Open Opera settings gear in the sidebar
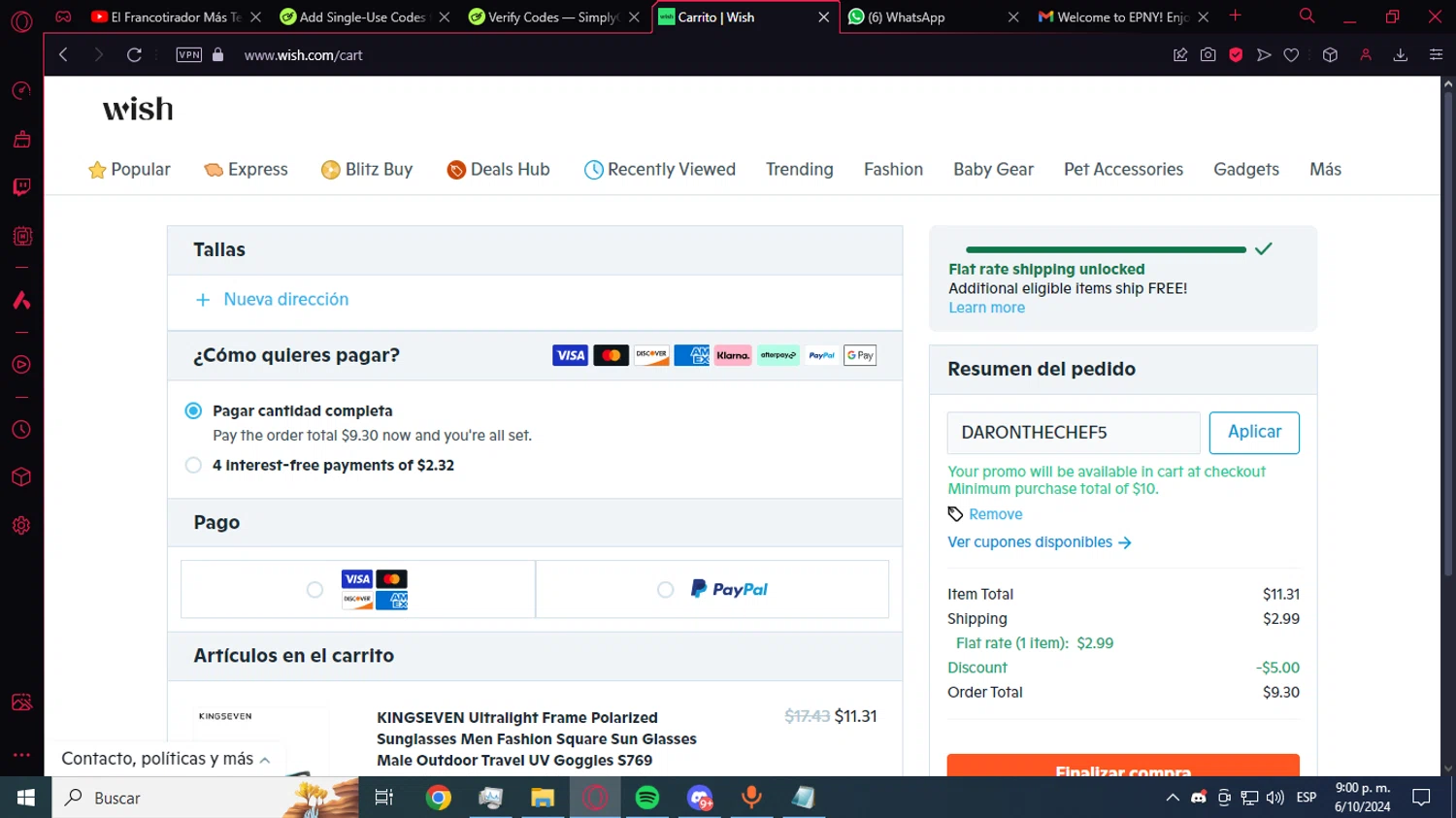This screenshot has height=818, width=1456. (21, 526)
